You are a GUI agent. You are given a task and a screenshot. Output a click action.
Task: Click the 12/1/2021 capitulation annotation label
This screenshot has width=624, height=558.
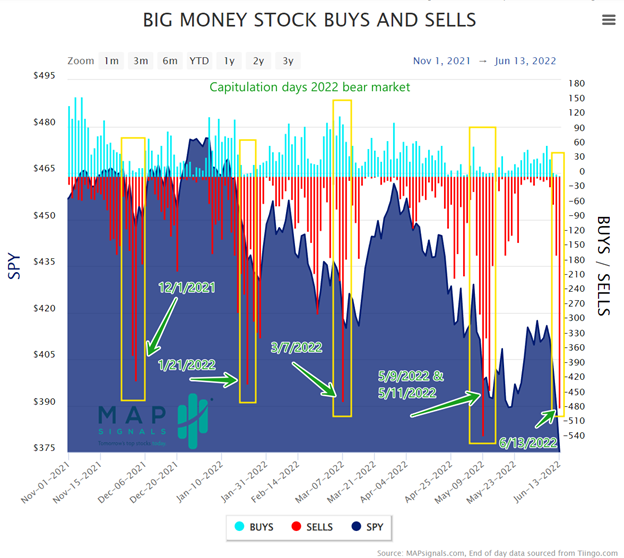(x=187, y=287)
